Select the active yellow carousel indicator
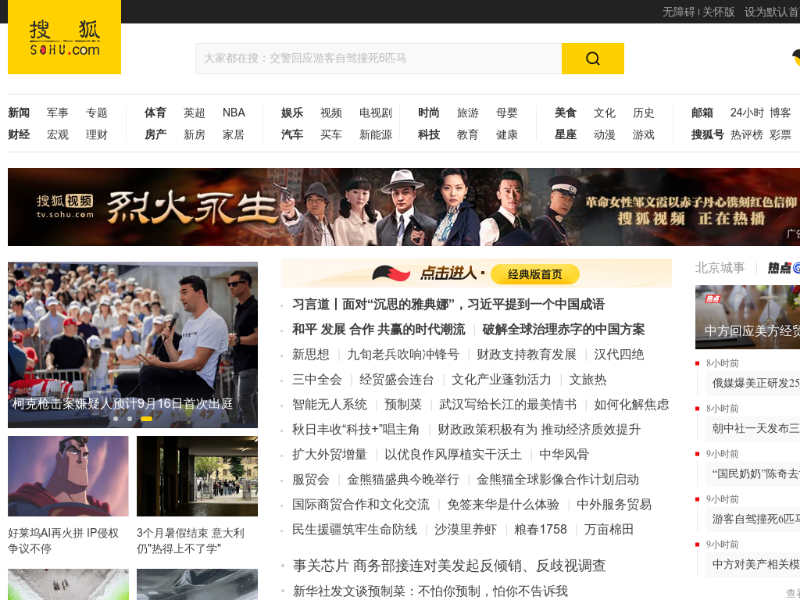800x600 pixels. 146,418
